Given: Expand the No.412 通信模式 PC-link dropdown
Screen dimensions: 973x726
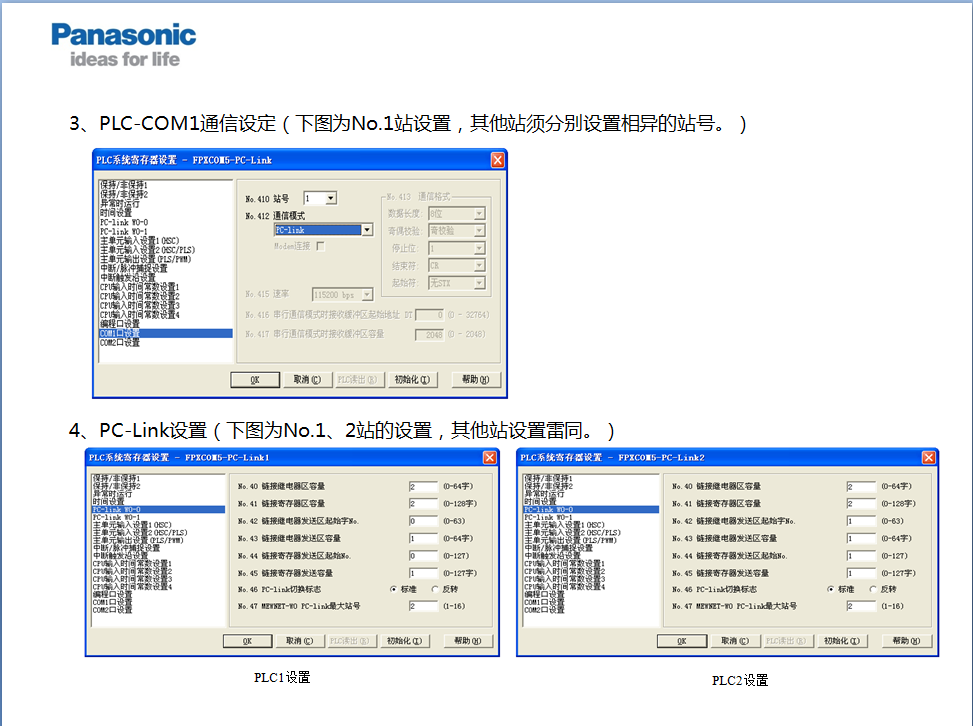Looking at the screenshot, I should tap(367, 230).
